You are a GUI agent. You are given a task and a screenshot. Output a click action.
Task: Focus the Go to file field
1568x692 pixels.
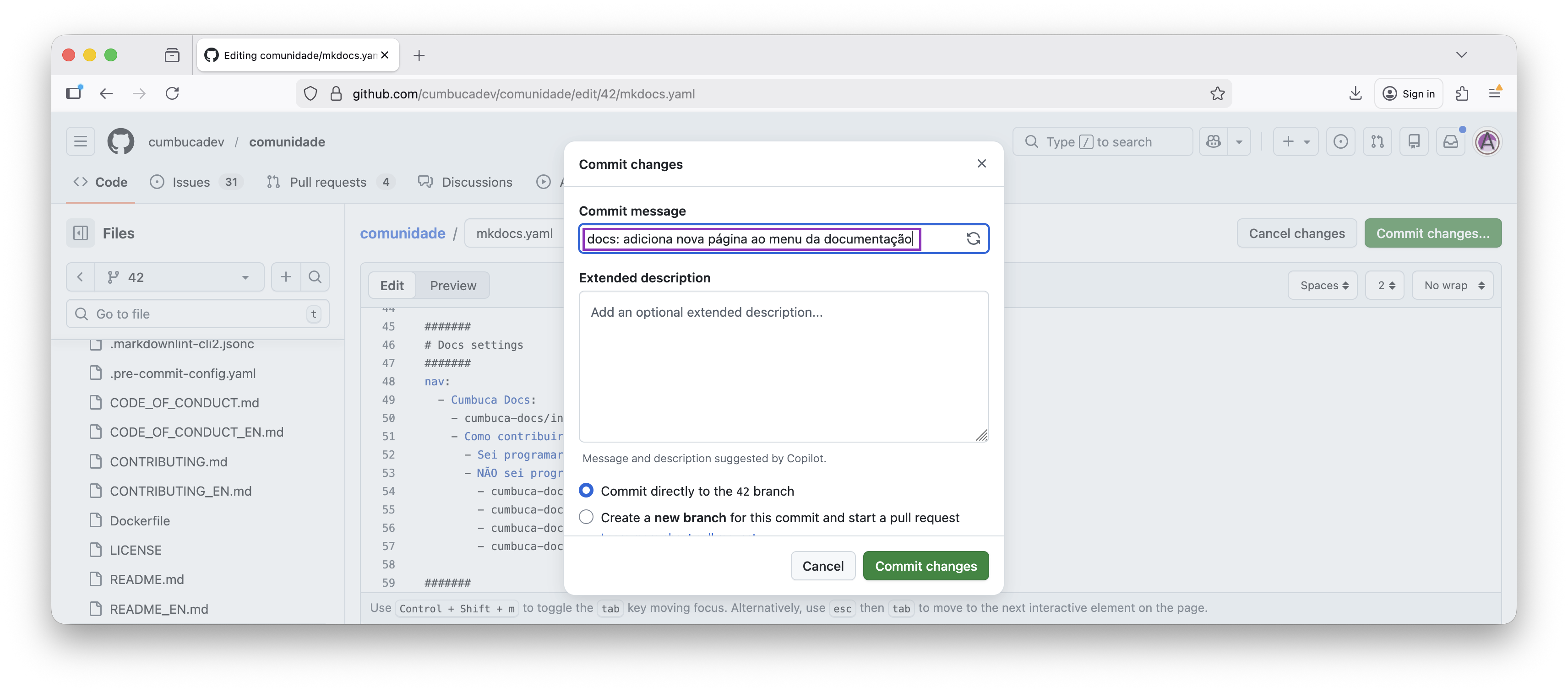point(198,314)
